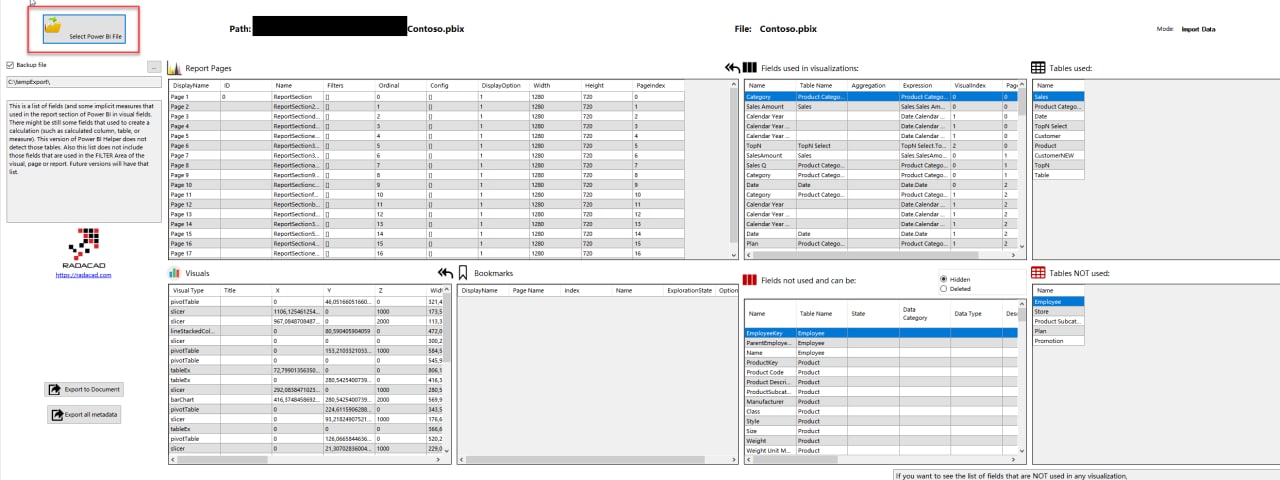
Task: Select Sales Amount row in fields used list
Action: [880, 106]
